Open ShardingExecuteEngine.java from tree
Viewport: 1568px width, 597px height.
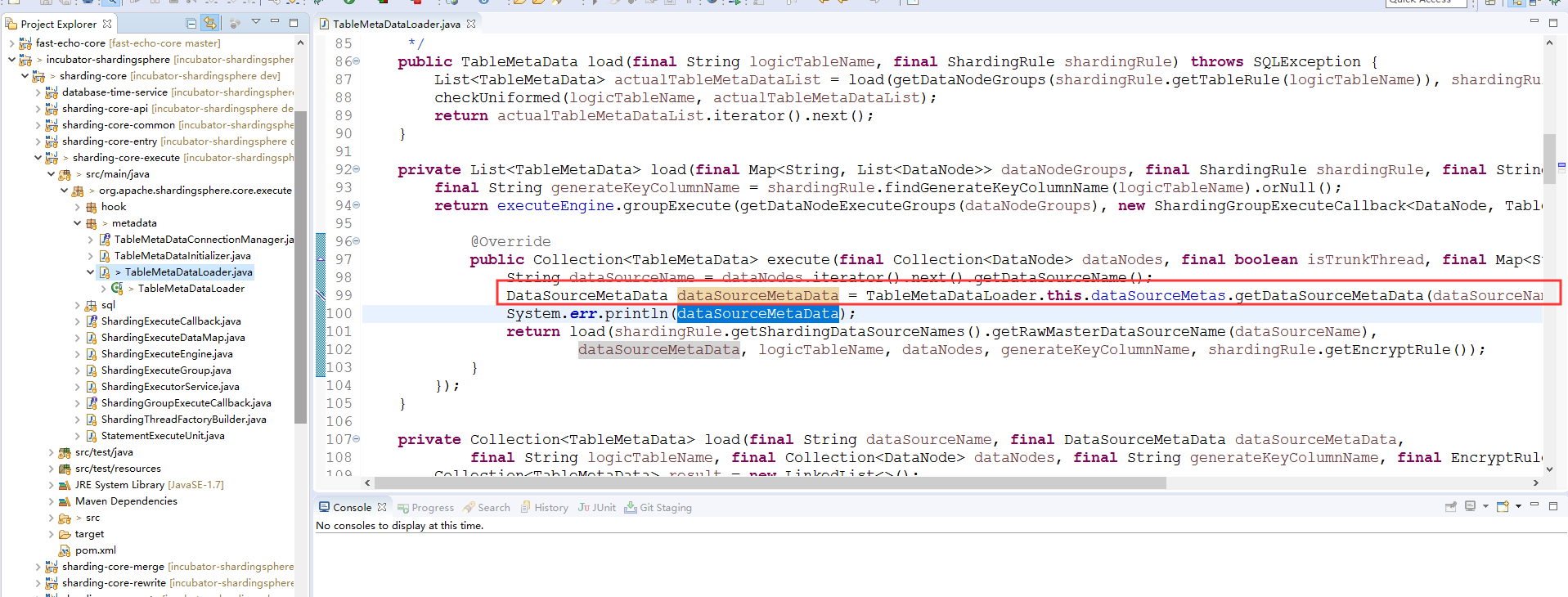point(167,354)
